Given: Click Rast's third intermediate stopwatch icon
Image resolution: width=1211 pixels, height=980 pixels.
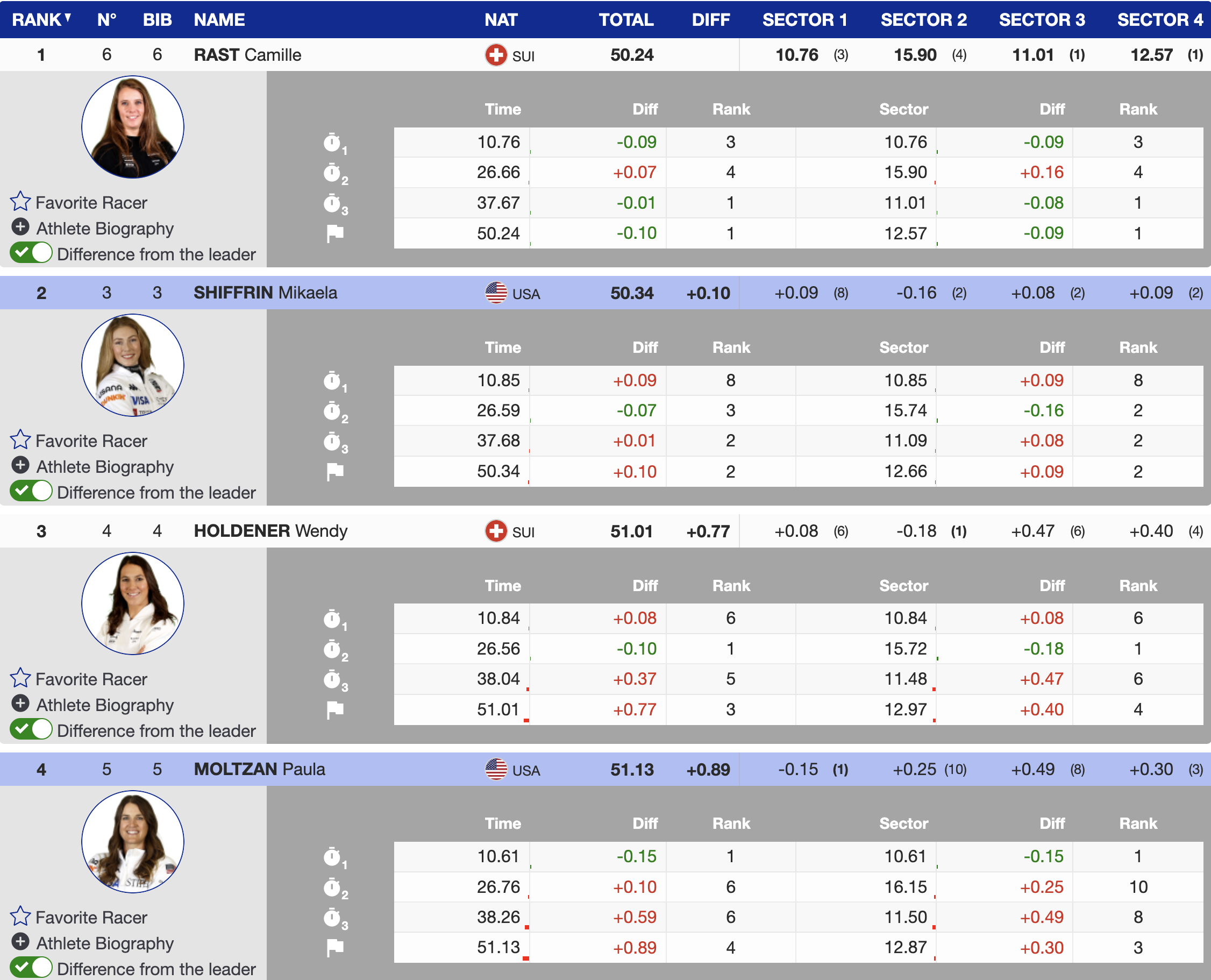Looking at the screenshot, I should click(x=332, y=203).
